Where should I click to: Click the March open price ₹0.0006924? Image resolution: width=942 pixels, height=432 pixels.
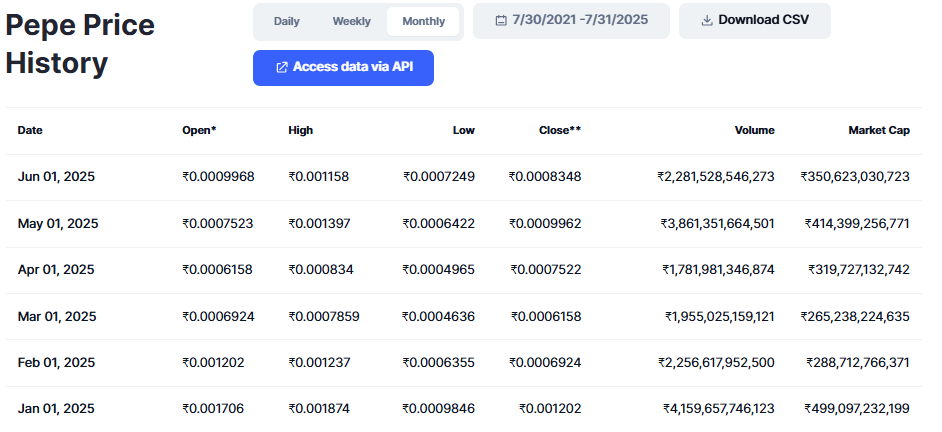click(218, 316)
